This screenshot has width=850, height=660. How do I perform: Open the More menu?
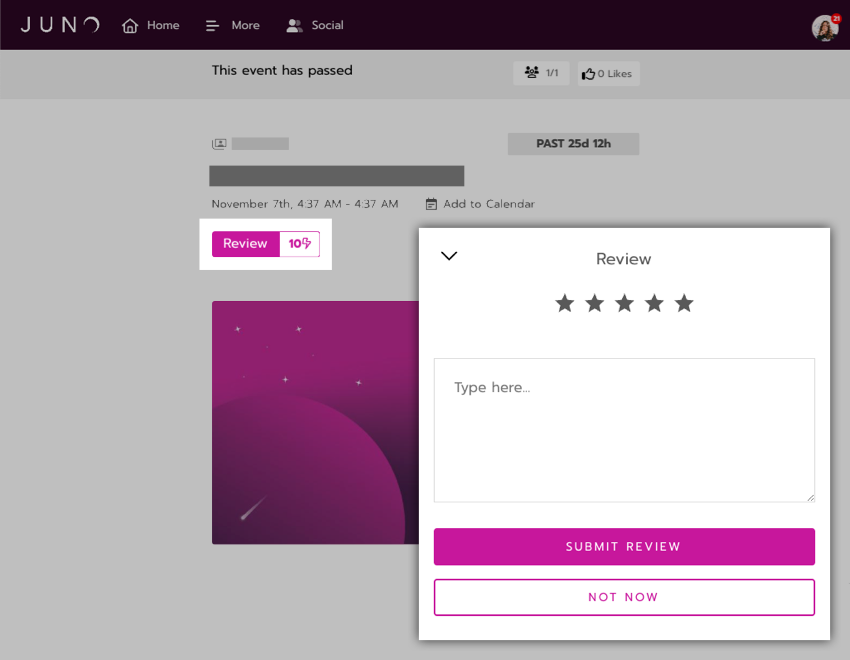233,25
